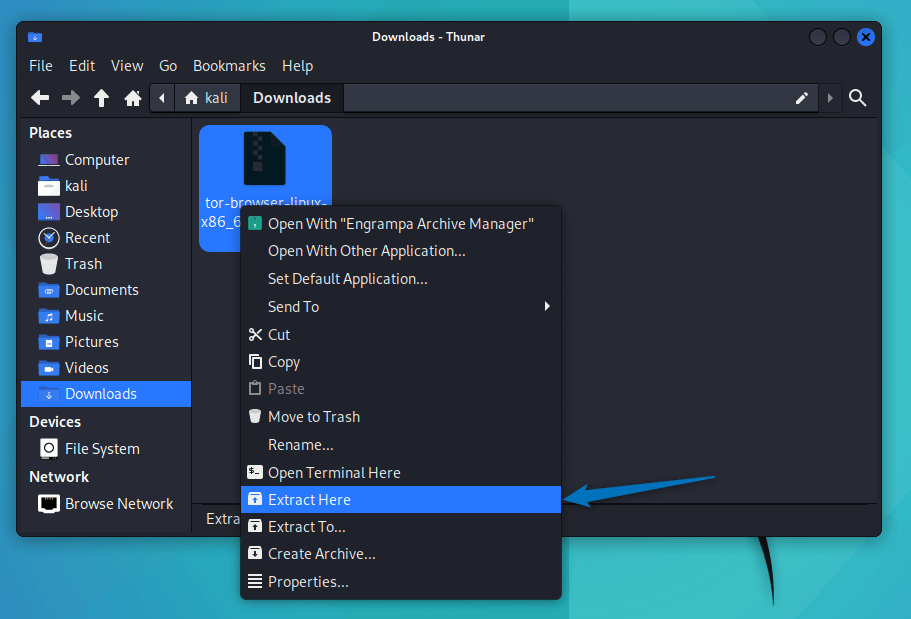Open the Engrampa Archive Manager icon in context menu

[255, 222]
